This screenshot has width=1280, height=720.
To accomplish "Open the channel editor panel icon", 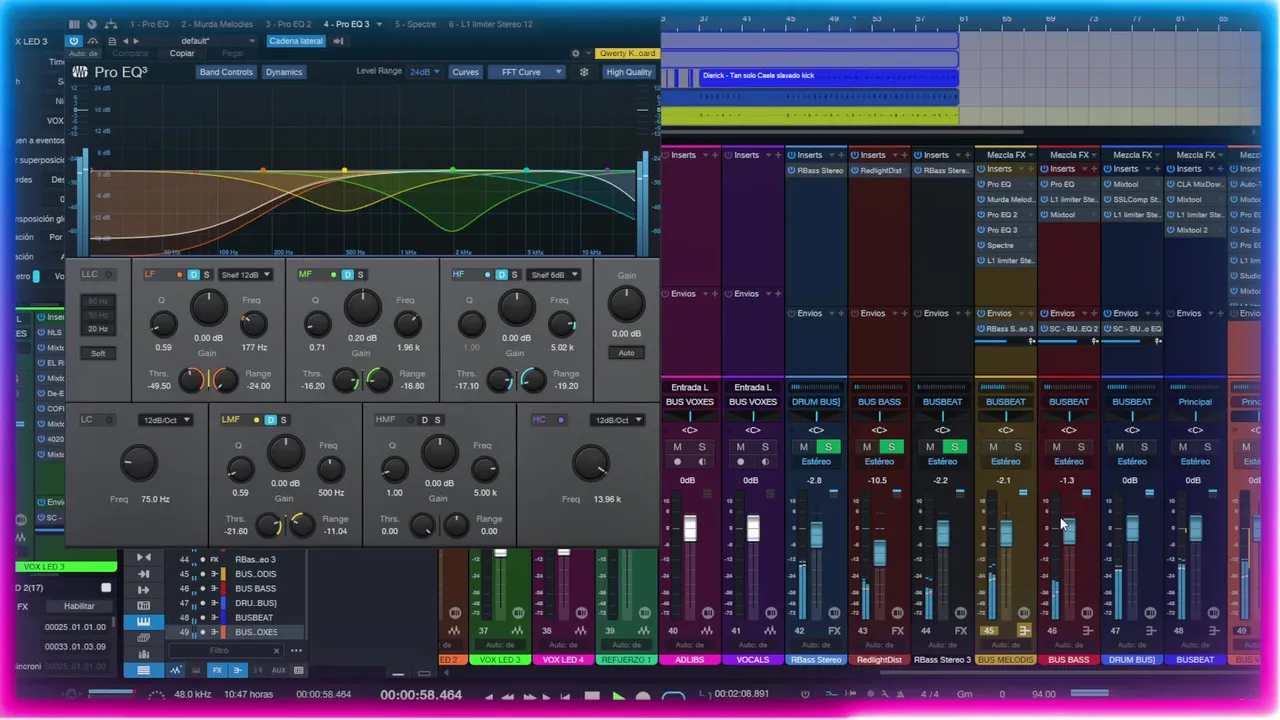I will click(75, 24).
